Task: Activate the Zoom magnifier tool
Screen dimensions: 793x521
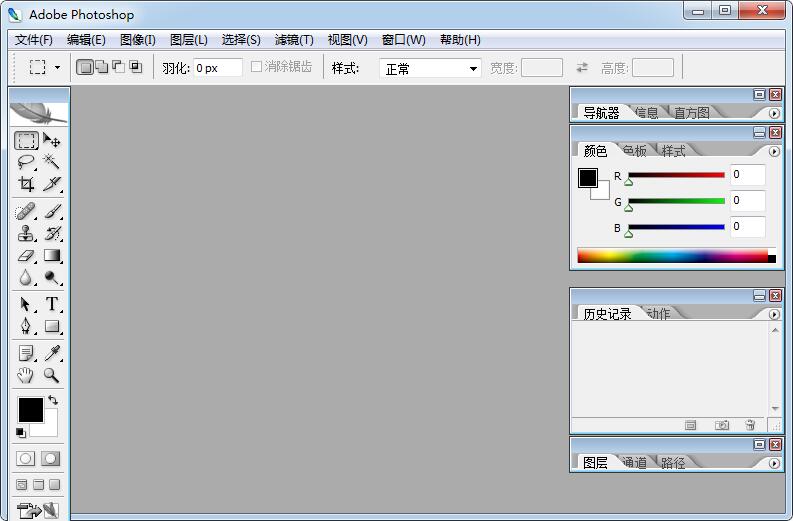Action: click(52, 376)
